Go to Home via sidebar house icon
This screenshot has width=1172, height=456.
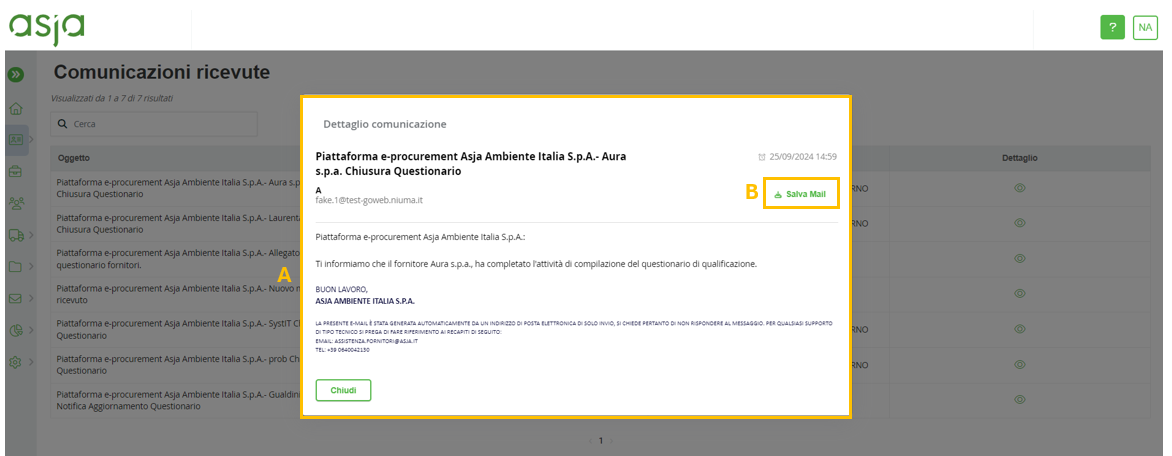click(16, 108)
